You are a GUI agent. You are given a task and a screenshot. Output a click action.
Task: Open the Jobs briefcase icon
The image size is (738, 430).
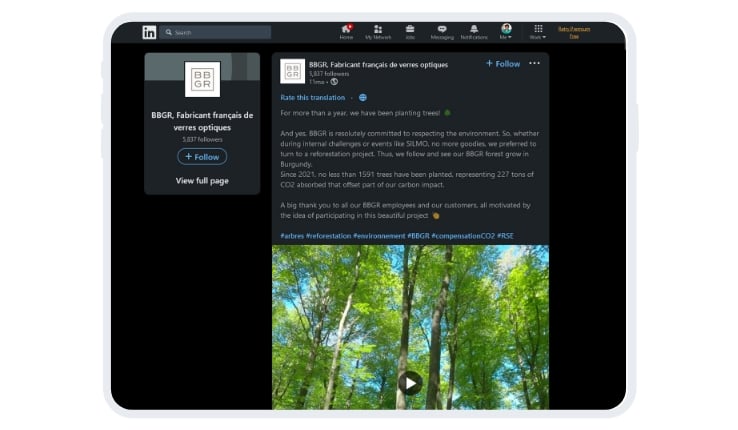pyautogui.click(x=410, y=32)
